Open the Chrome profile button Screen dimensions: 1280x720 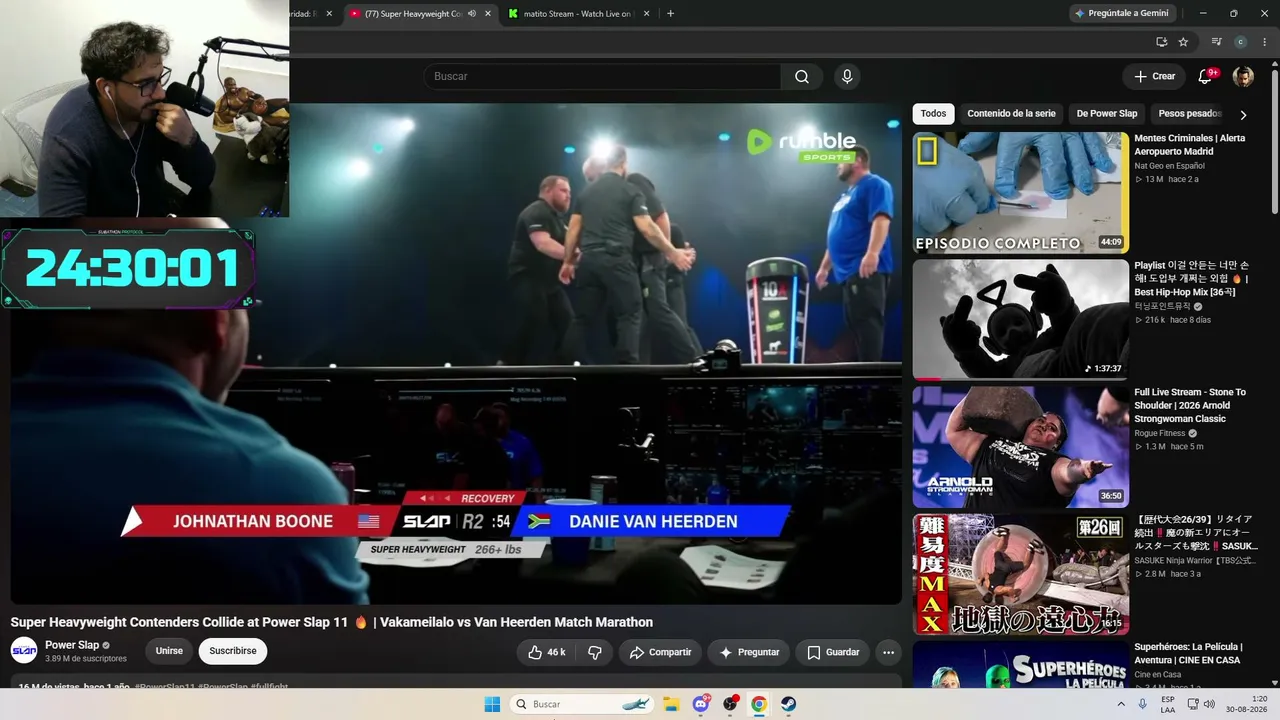point(1241,42)
